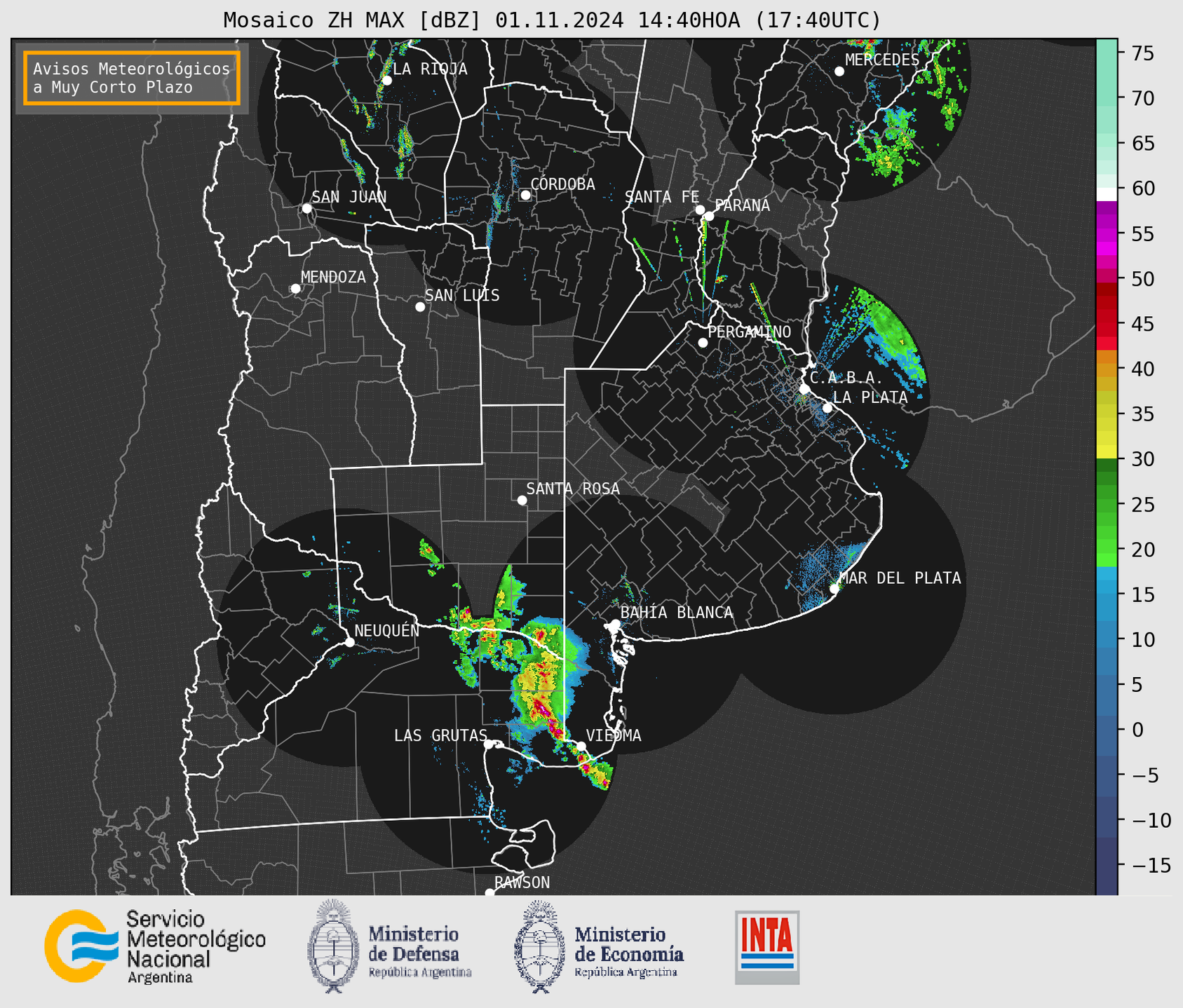
Task: Click the magenta 55 dBZ colorbar segment
Action: pos(1107,234)
